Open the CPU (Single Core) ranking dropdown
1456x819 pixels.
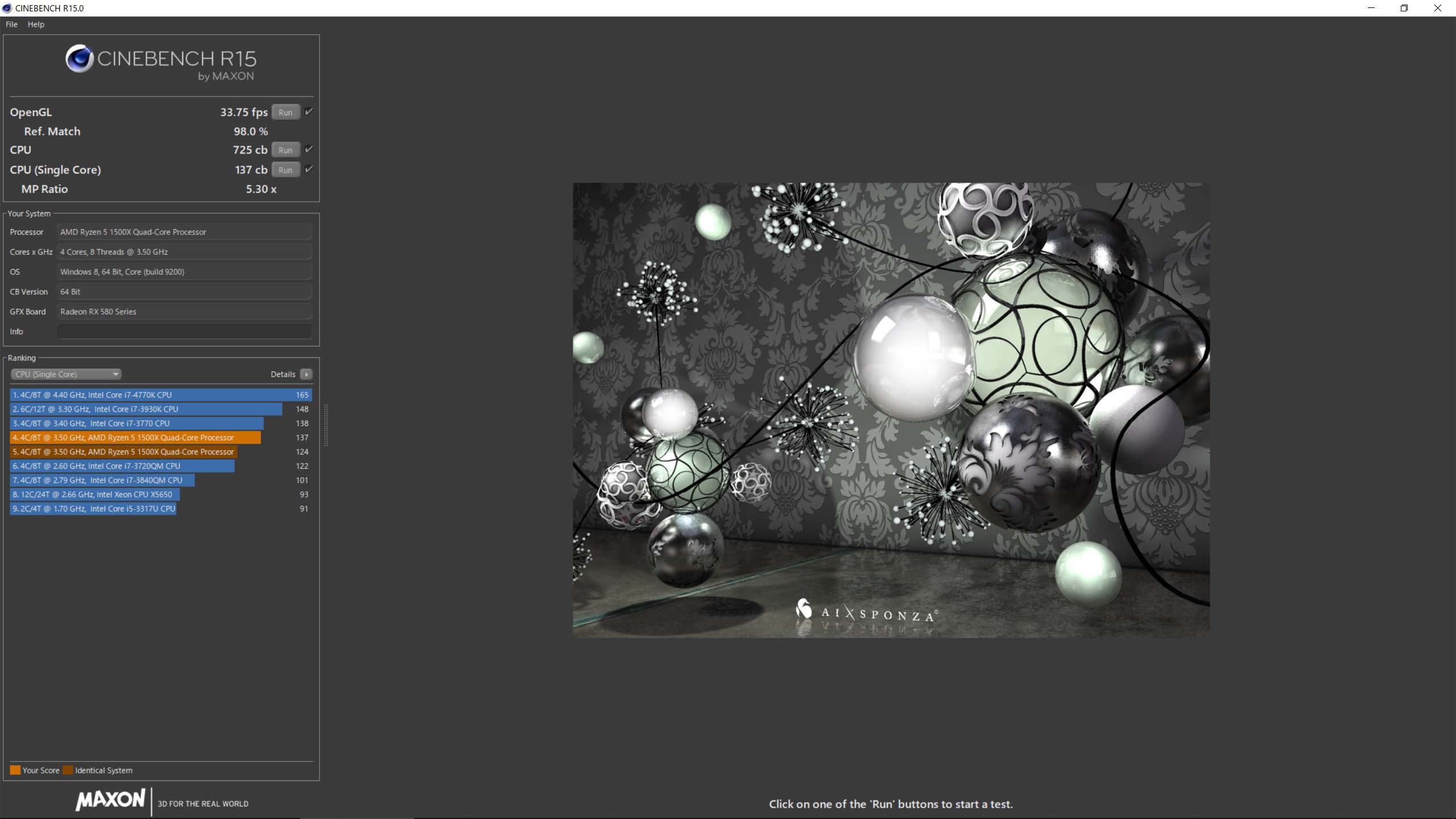click(x=66, y=374)
